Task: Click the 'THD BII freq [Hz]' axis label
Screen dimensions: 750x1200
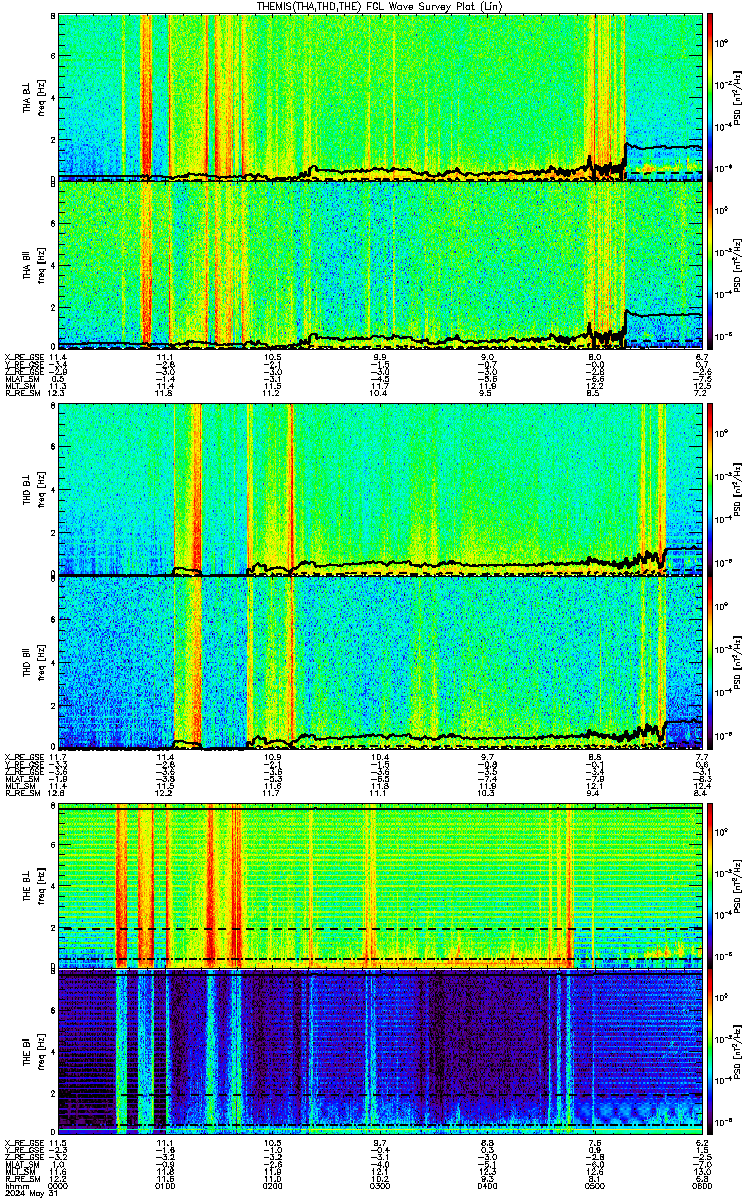Action: tap(33, 662)
